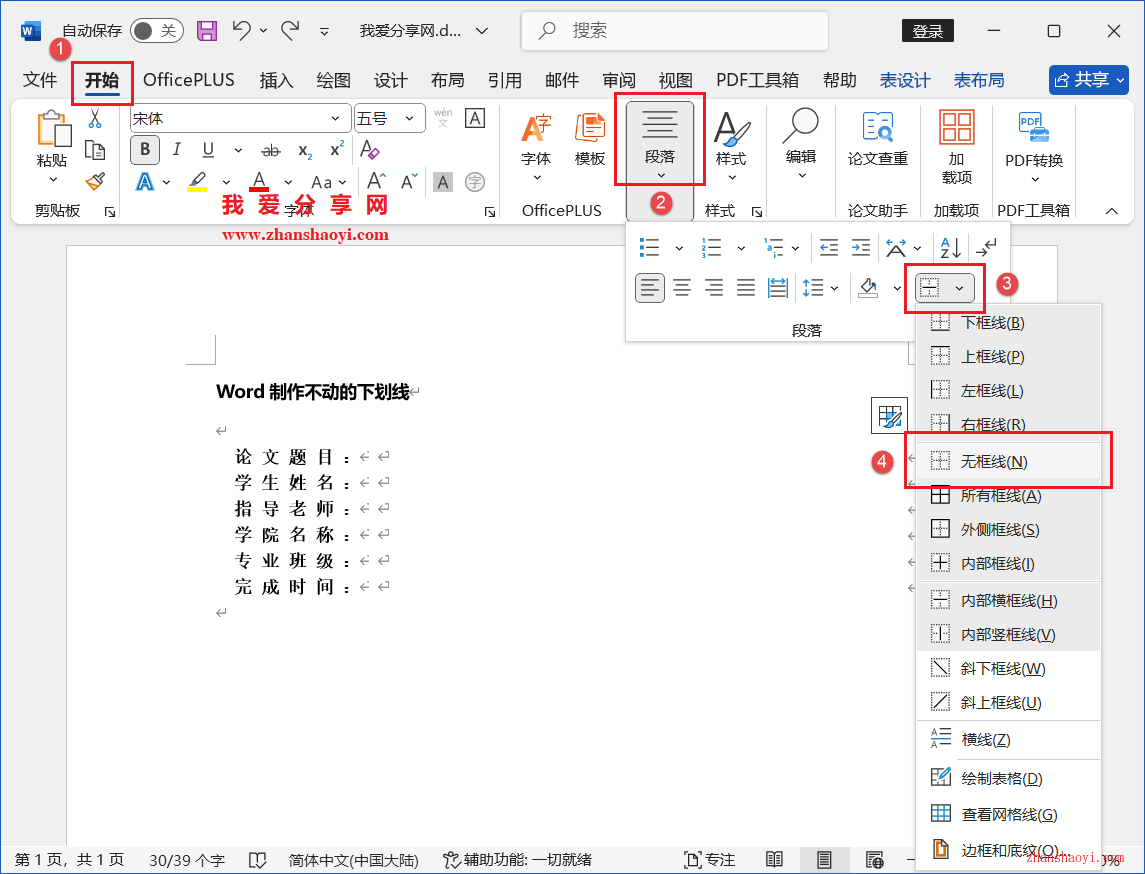
Task: Add character border icon
Action: [x=475, y=118]
